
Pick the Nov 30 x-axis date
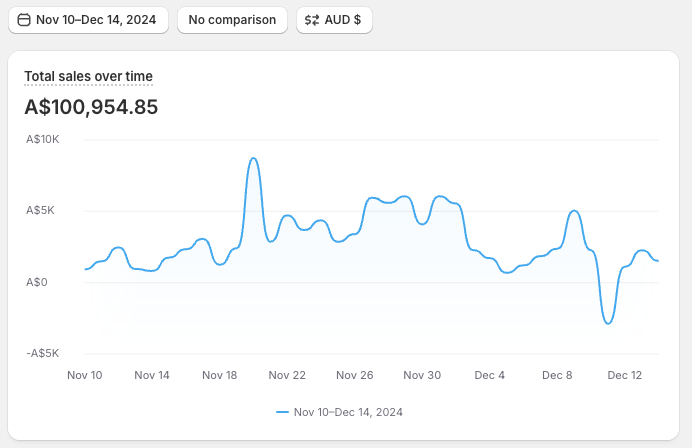point(422,376)
